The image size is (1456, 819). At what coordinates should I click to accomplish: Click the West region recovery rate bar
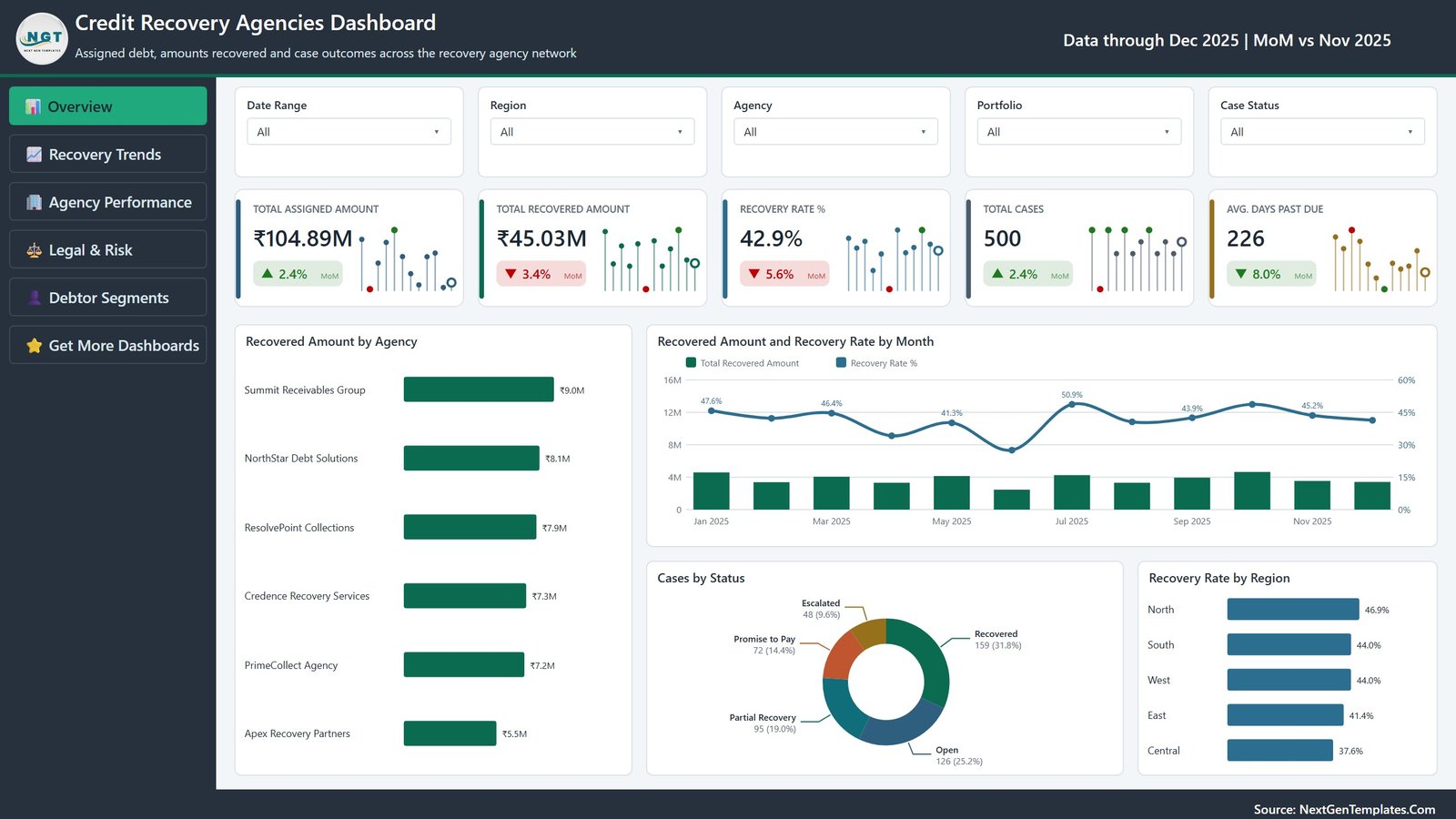[x=1289, y=680]
